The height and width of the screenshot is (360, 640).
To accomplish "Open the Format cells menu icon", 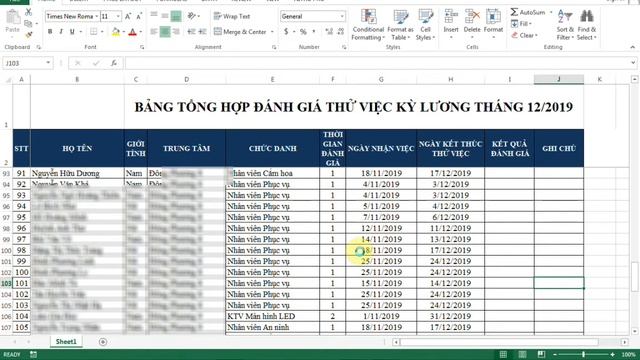I will 493,17.
